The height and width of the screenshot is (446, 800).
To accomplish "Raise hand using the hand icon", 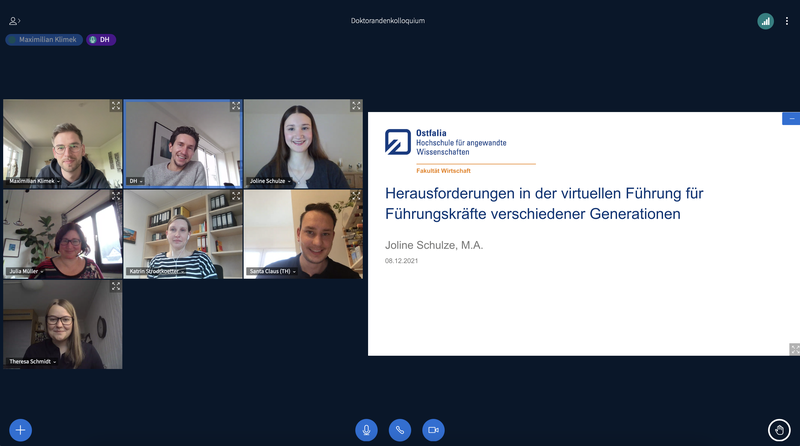I will coord(780,430).
